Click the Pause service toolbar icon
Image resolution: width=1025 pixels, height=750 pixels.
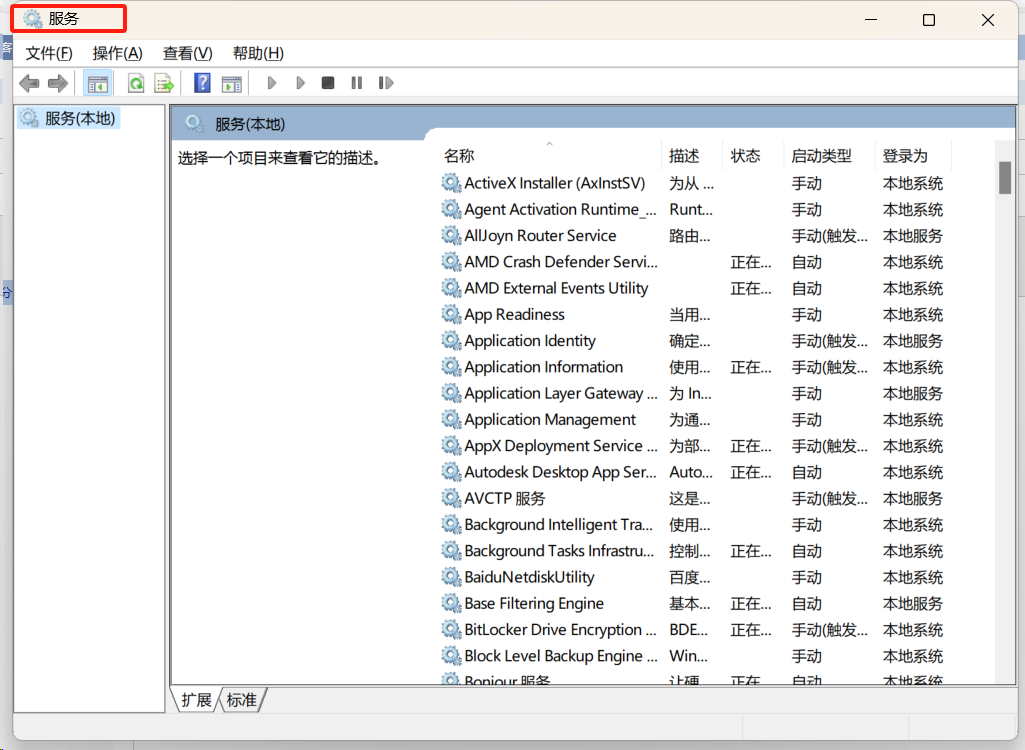point(356,83)
